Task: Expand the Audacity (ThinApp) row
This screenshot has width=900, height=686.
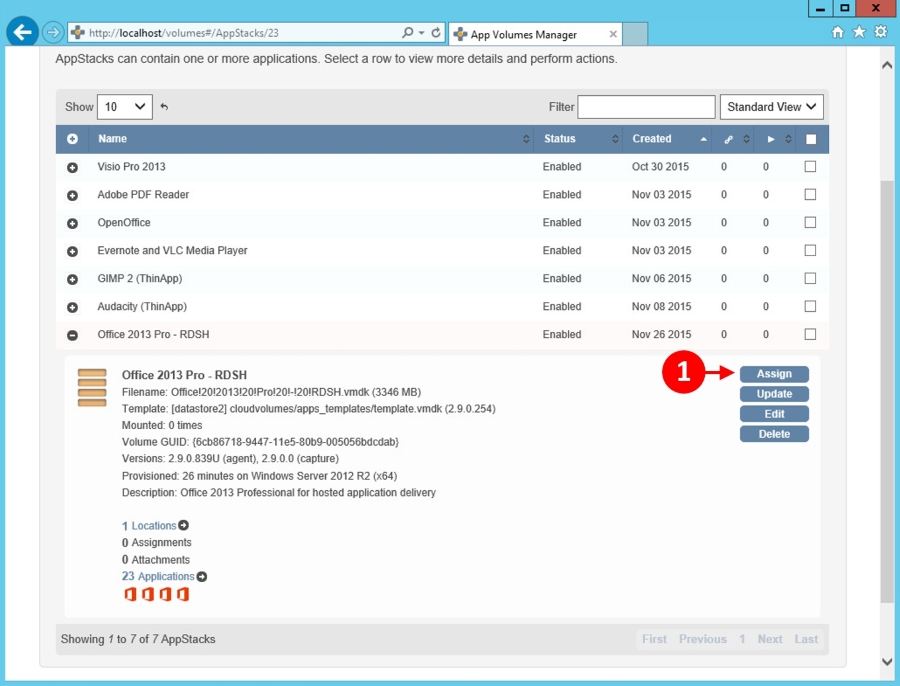Action: [72, 307]
